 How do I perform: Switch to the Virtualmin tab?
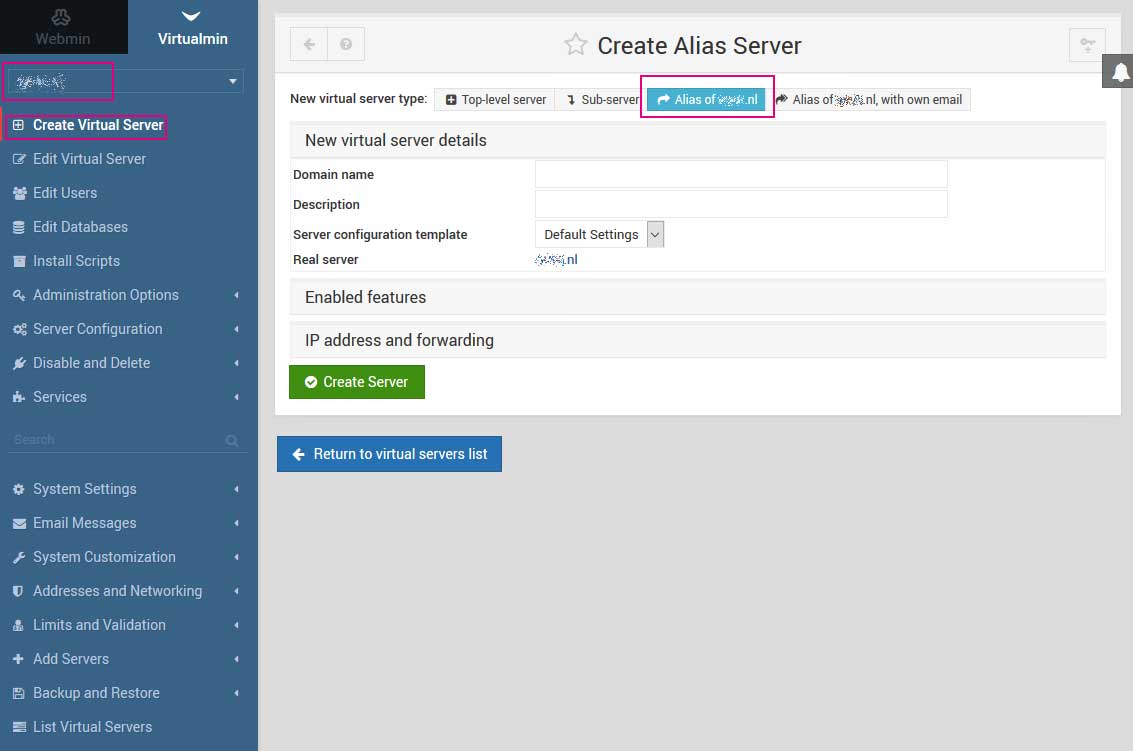click(x=192, y=27)
